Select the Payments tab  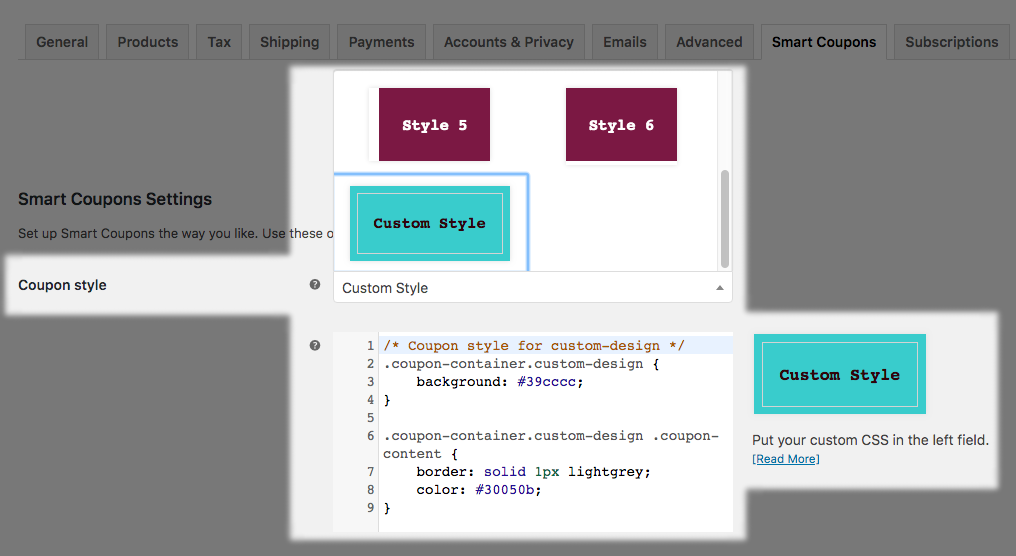click(381, 42)
